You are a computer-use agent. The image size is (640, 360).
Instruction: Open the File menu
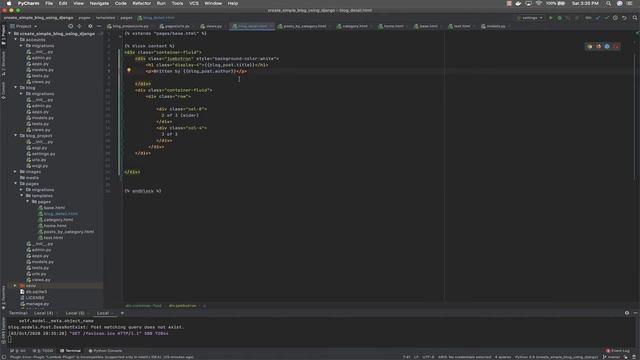(x=49, y=3)
